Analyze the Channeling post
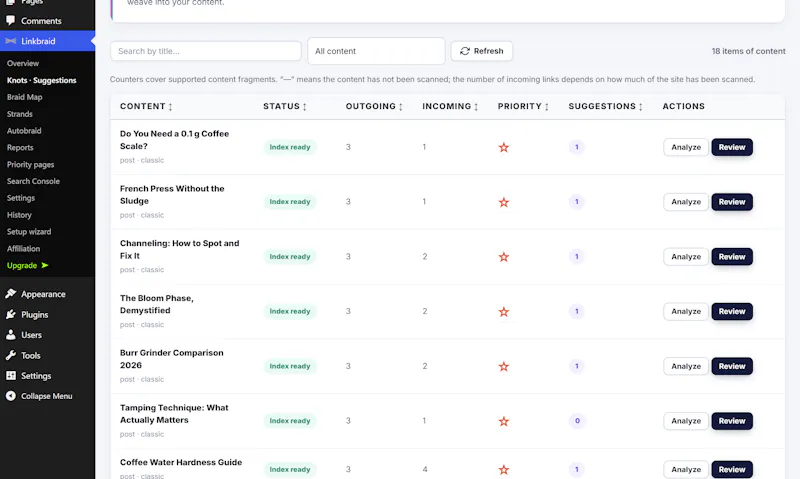This screenshot has height=479, width=800. coord(686,257)
